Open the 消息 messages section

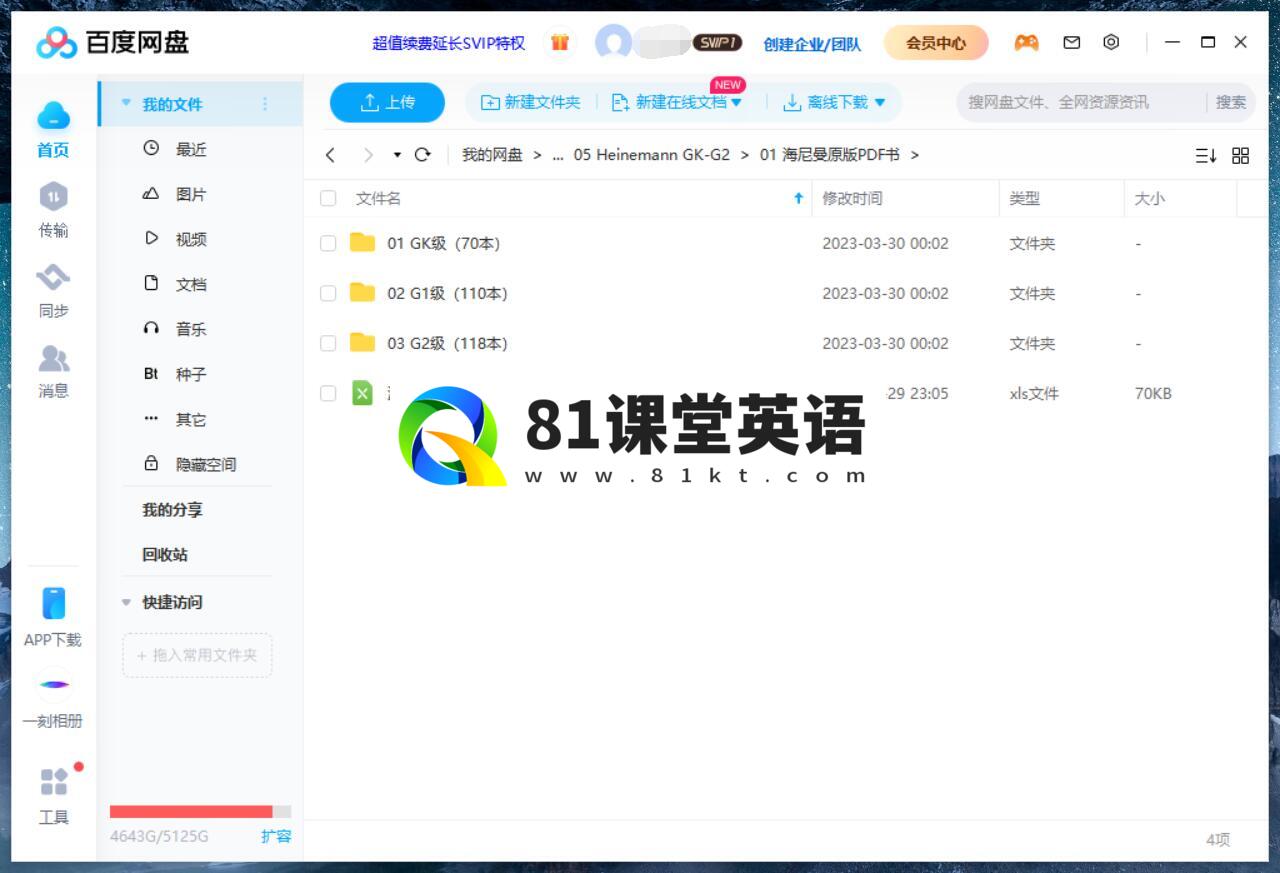pyautogui.click(x=53, y=371)
